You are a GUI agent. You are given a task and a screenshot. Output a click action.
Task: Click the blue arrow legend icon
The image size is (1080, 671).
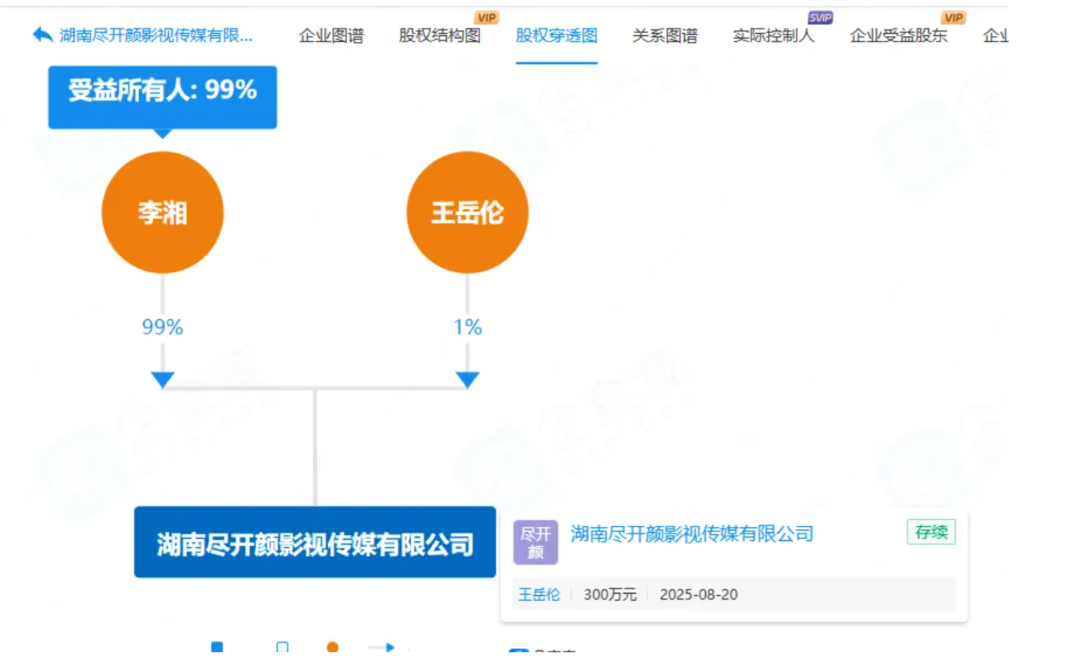tap(385, 648)
